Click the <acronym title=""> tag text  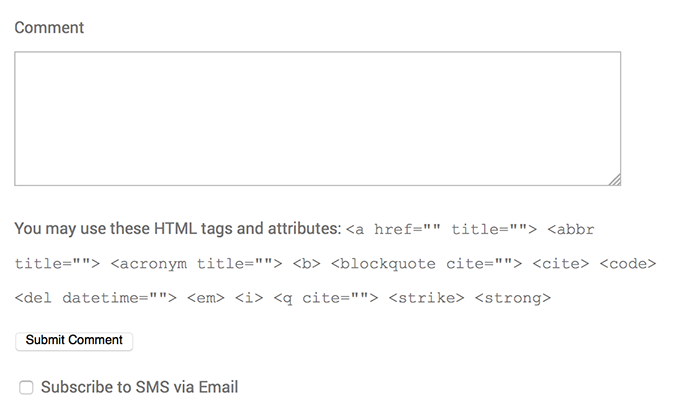(196, 264)
